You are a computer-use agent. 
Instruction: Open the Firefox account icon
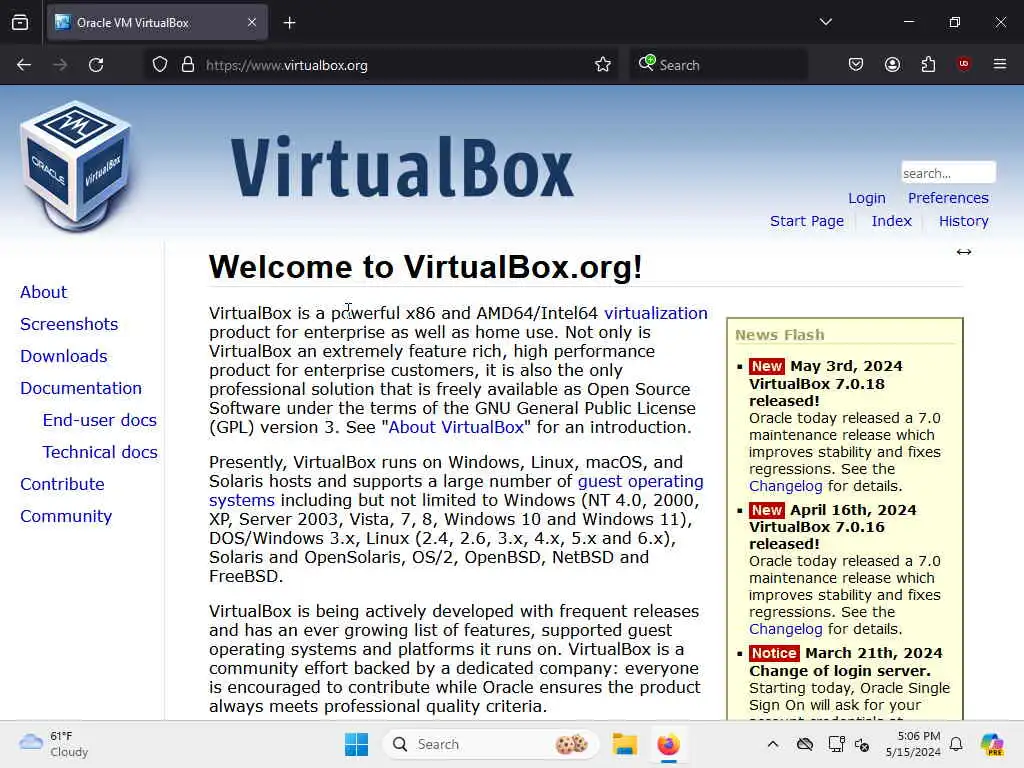click(x=892, y=64)
